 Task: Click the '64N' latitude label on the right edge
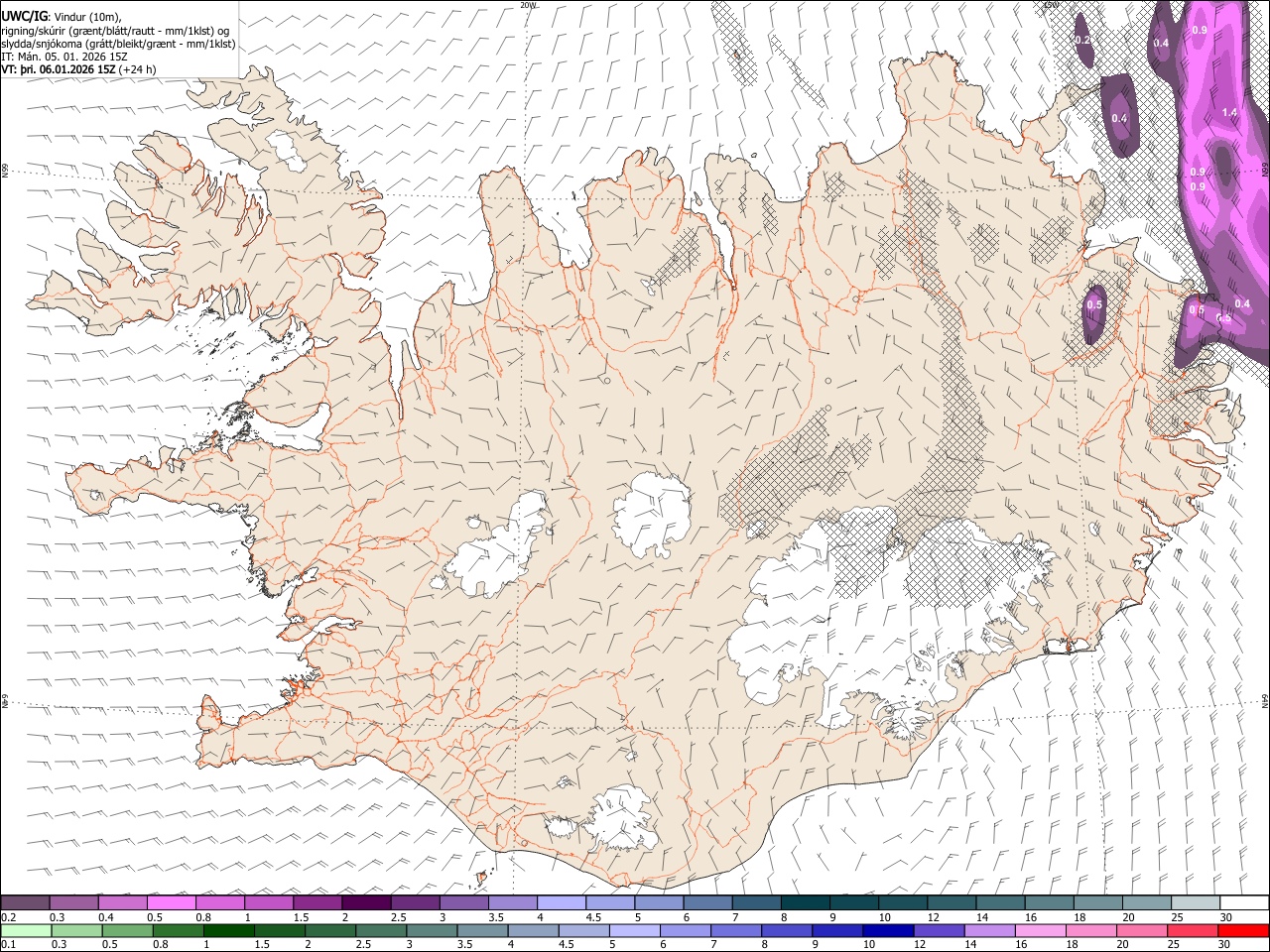1265,700
